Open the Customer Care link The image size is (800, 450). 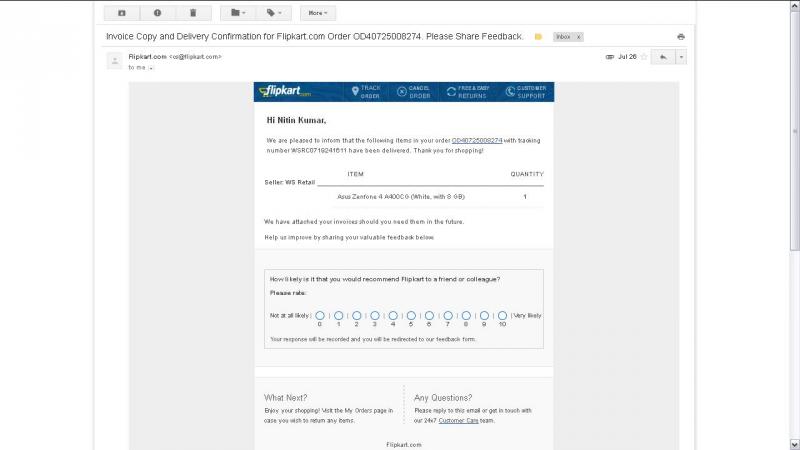(458, 421)
